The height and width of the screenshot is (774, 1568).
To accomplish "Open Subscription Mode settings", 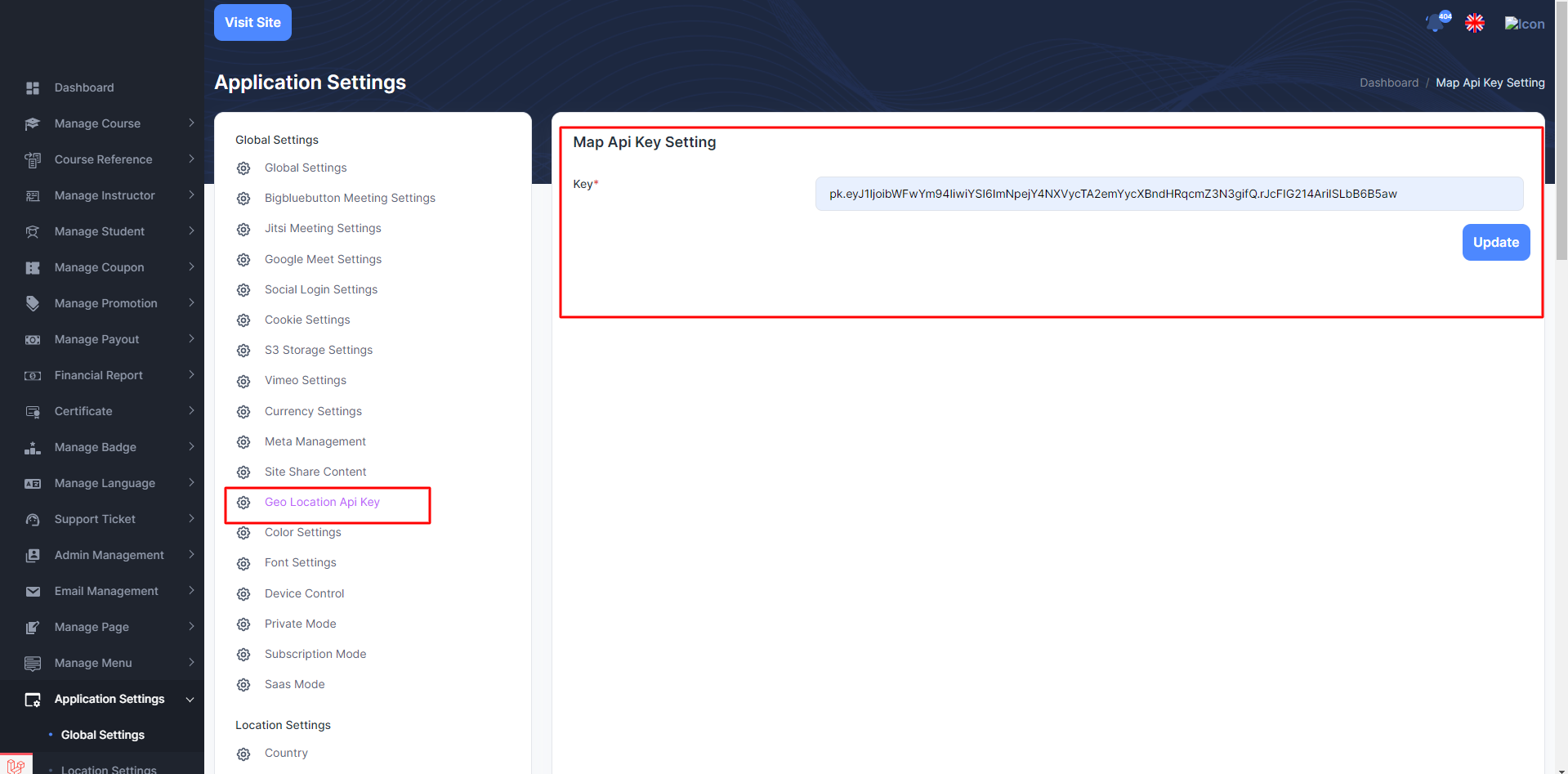I will point(315,654).
